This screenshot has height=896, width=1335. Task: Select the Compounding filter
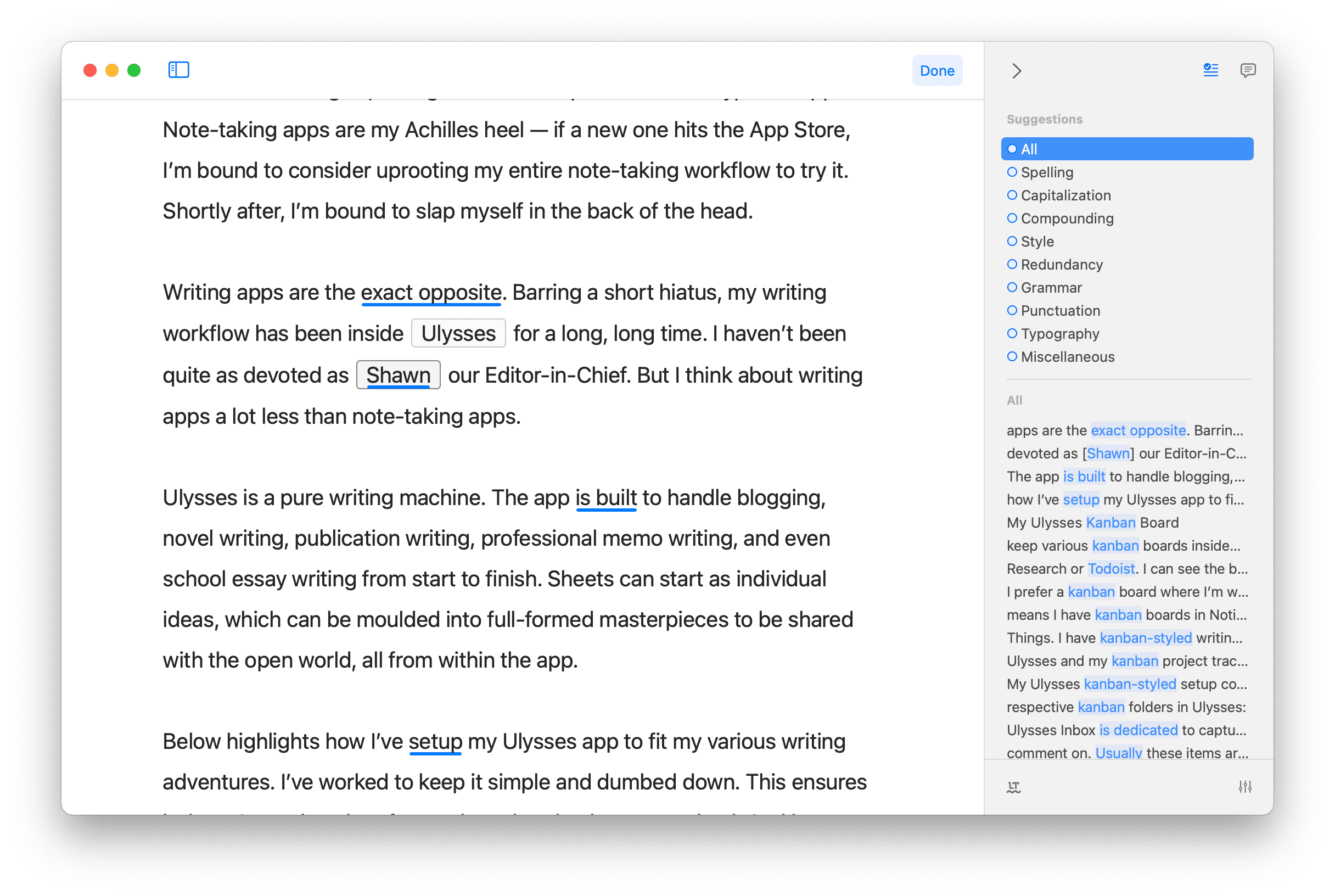tap(1128, 219)
